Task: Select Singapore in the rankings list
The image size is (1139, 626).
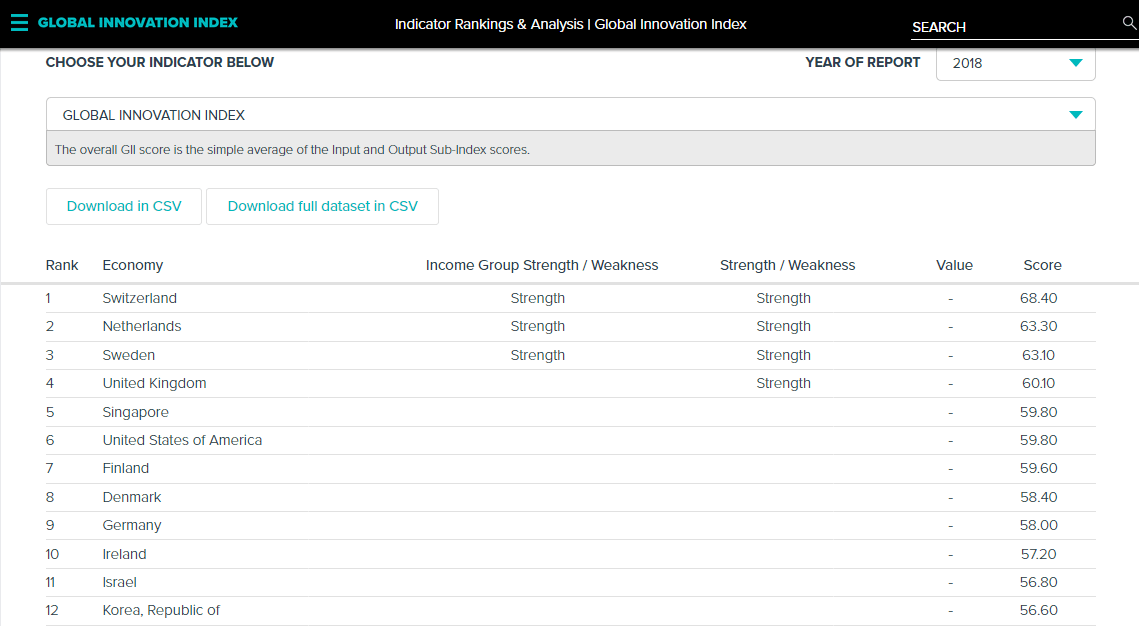Action: point(135,412)
